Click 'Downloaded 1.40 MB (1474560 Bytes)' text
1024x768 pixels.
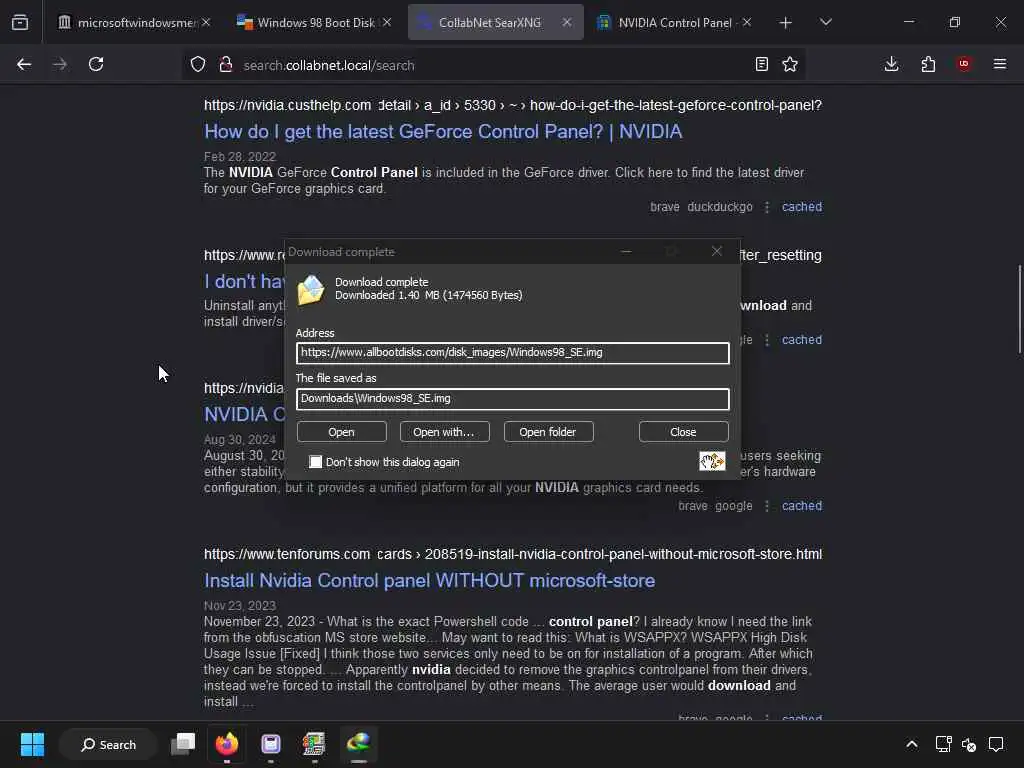point(428,295)
